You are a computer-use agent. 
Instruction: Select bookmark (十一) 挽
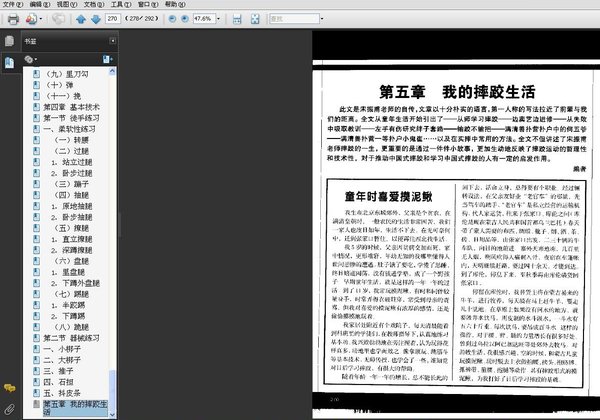click(x=63, y=96)
